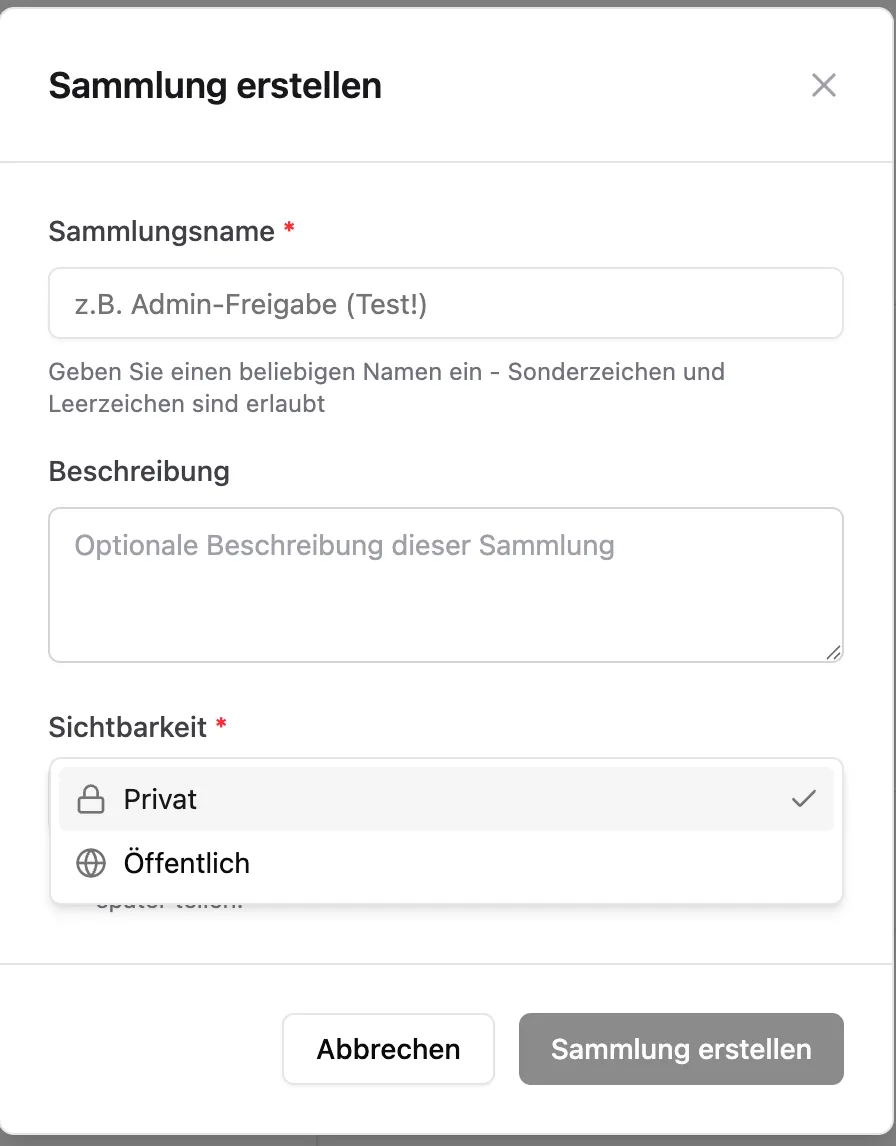
Task: Click the helper text about Sonderzeichen
Action: point(386,388)
